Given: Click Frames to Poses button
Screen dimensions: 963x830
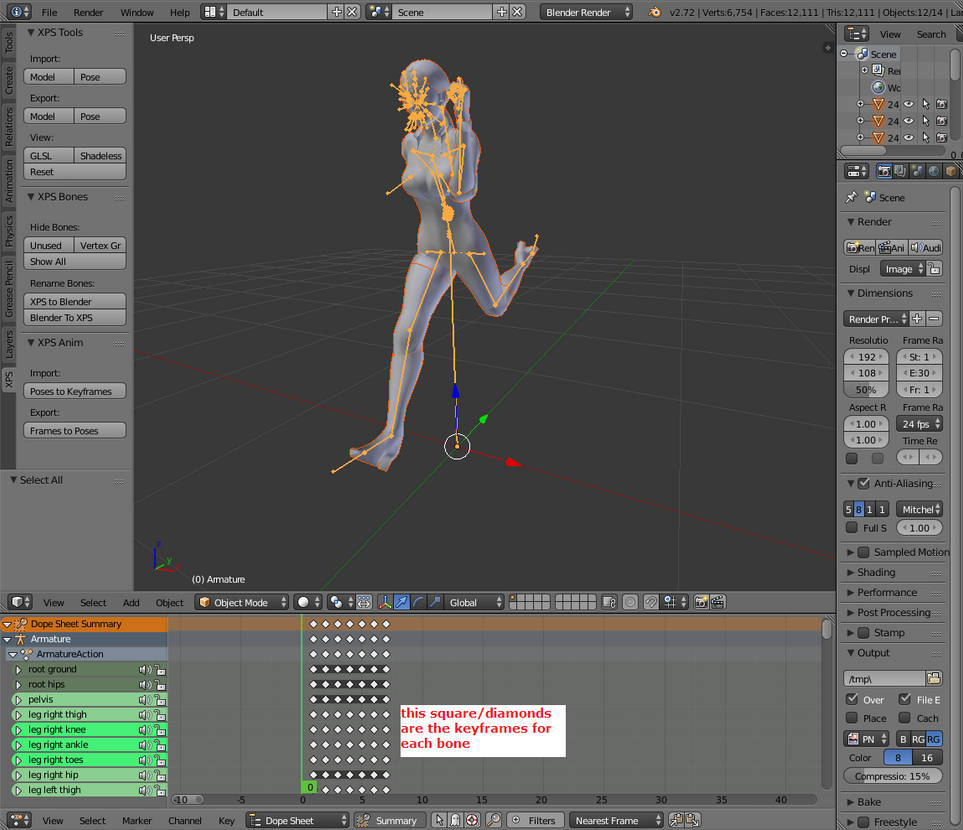Looking at the screenshot, I should pos(75,431).
